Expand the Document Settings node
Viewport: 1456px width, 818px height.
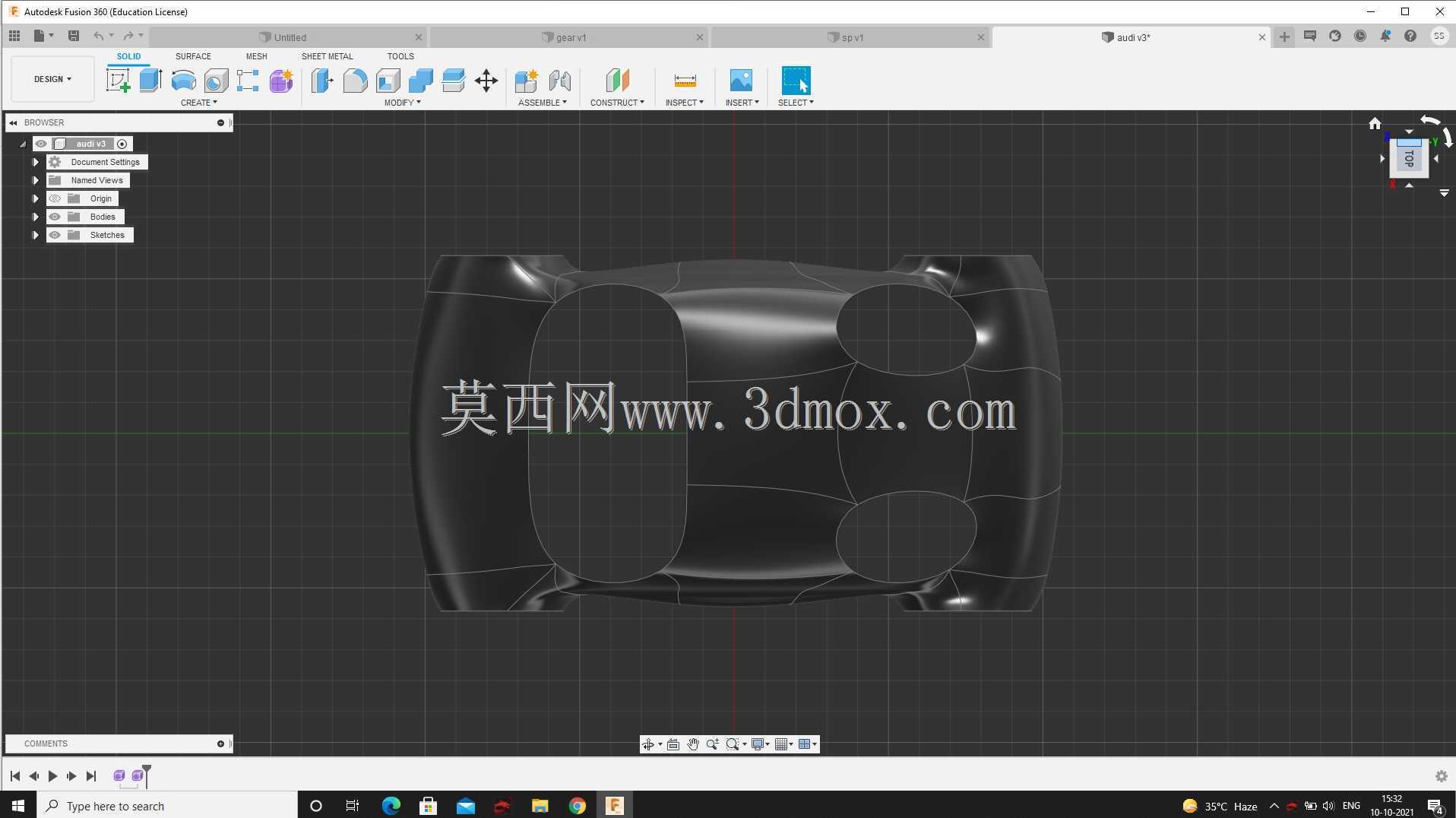click(35, 162)
